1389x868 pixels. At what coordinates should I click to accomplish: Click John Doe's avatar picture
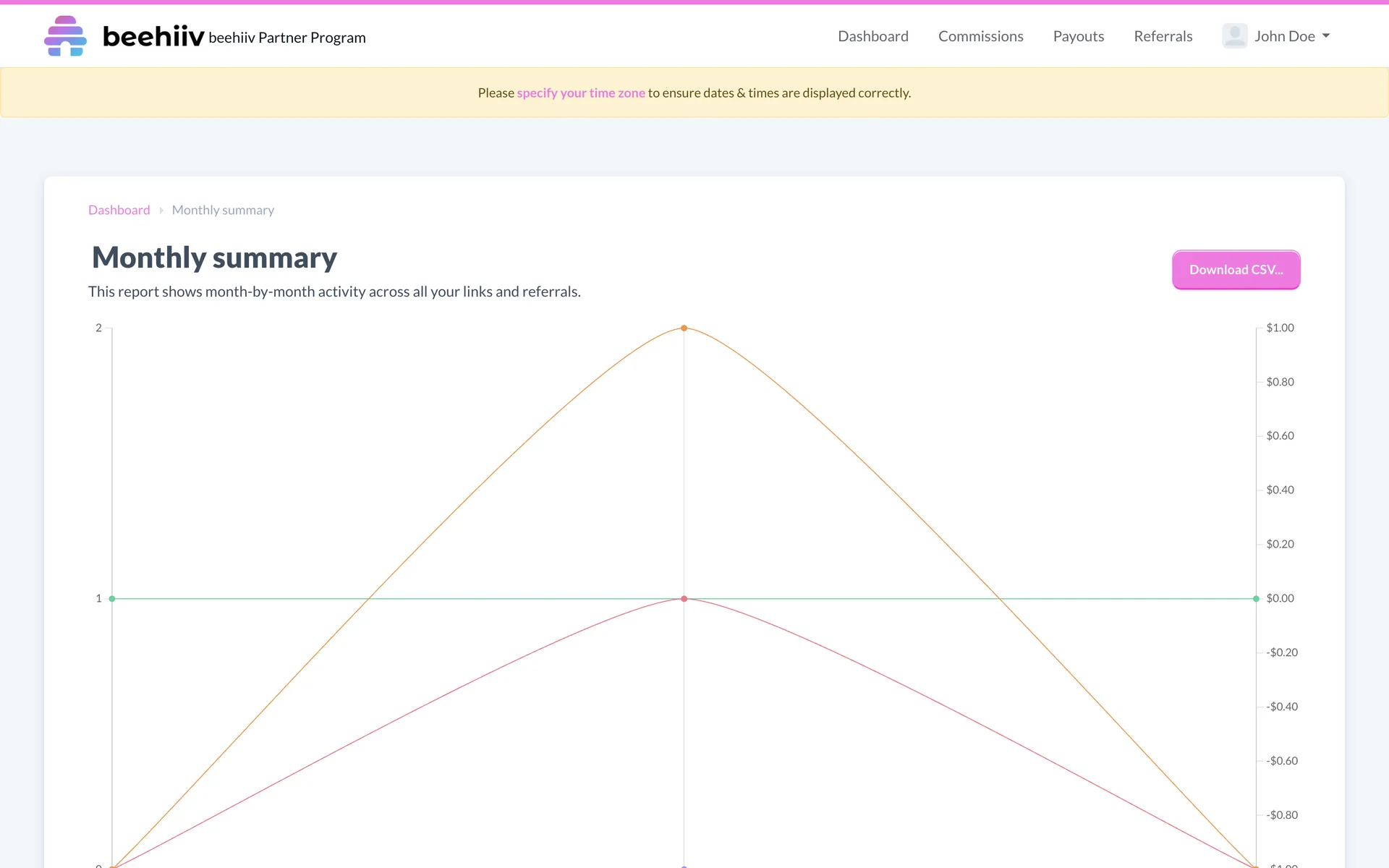(x=1234, y=36)
